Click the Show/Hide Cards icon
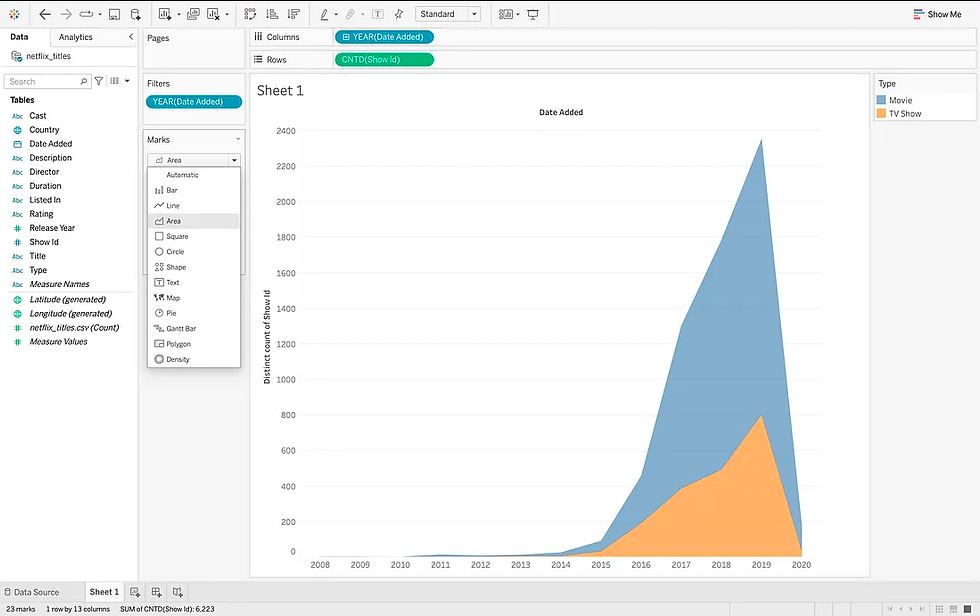The height and width of the screenshot is (616, 980). click(x=506, y=14)
